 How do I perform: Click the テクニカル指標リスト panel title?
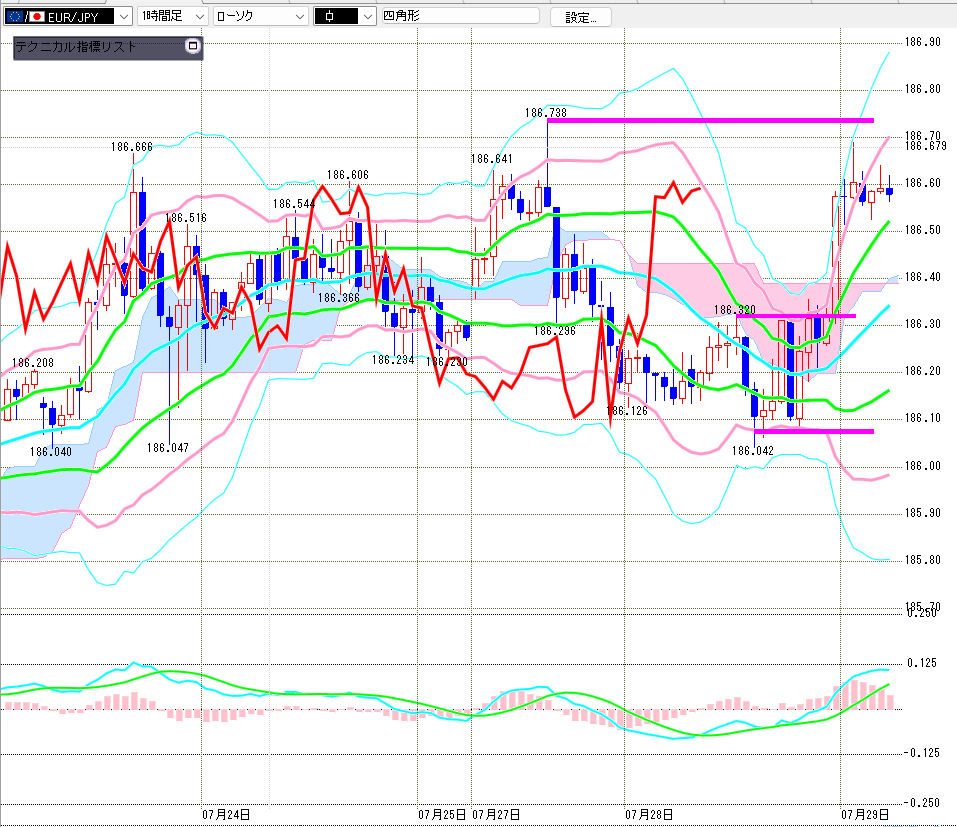pos(76,46)
